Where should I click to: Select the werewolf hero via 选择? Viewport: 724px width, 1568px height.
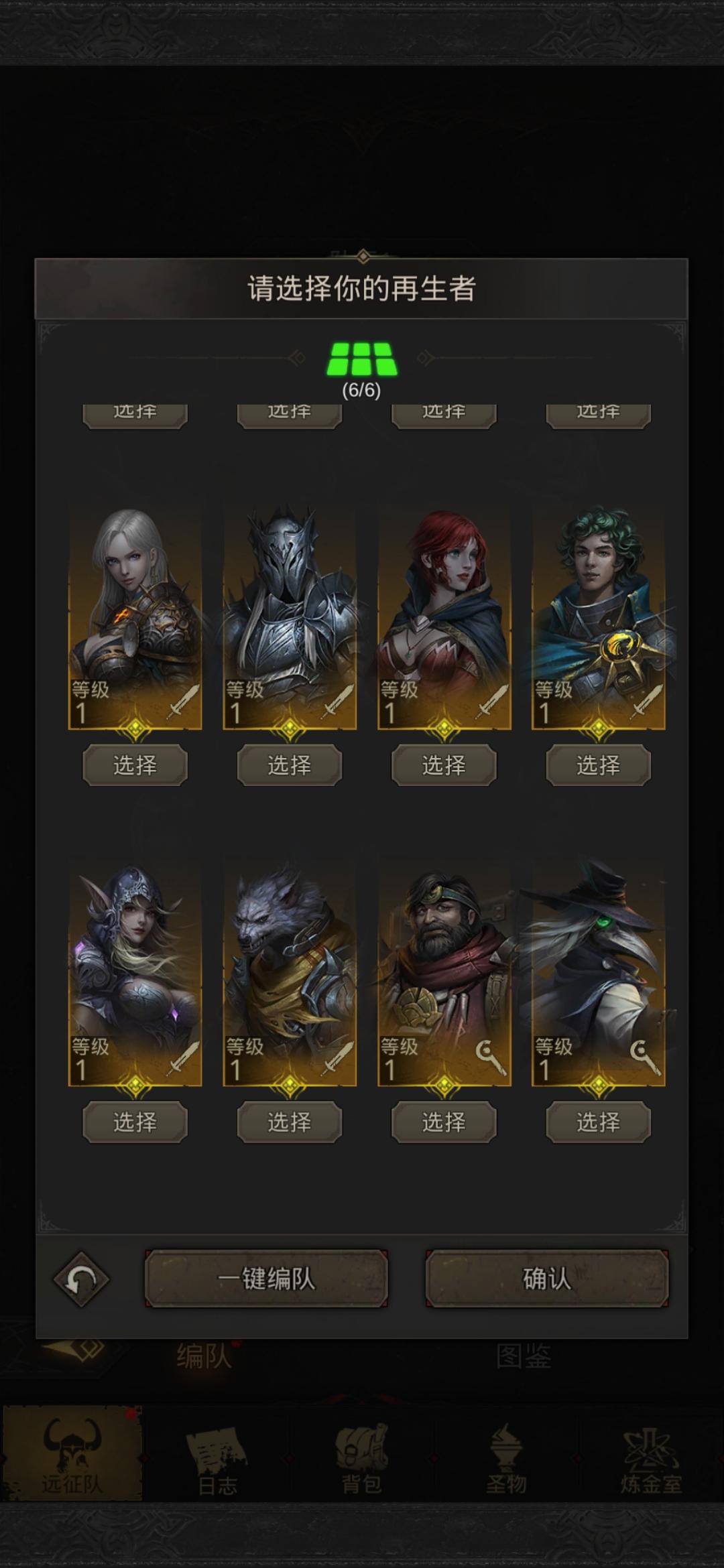[290, 1122]
